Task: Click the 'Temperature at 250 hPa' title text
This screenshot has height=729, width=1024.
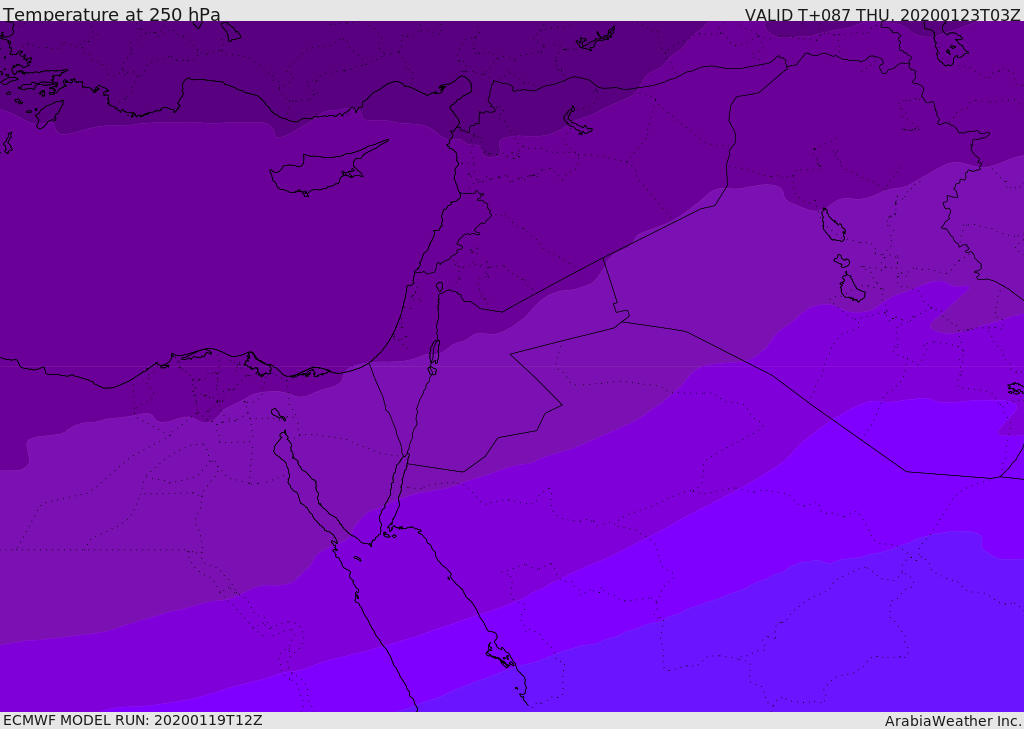Action: point(112,14)
